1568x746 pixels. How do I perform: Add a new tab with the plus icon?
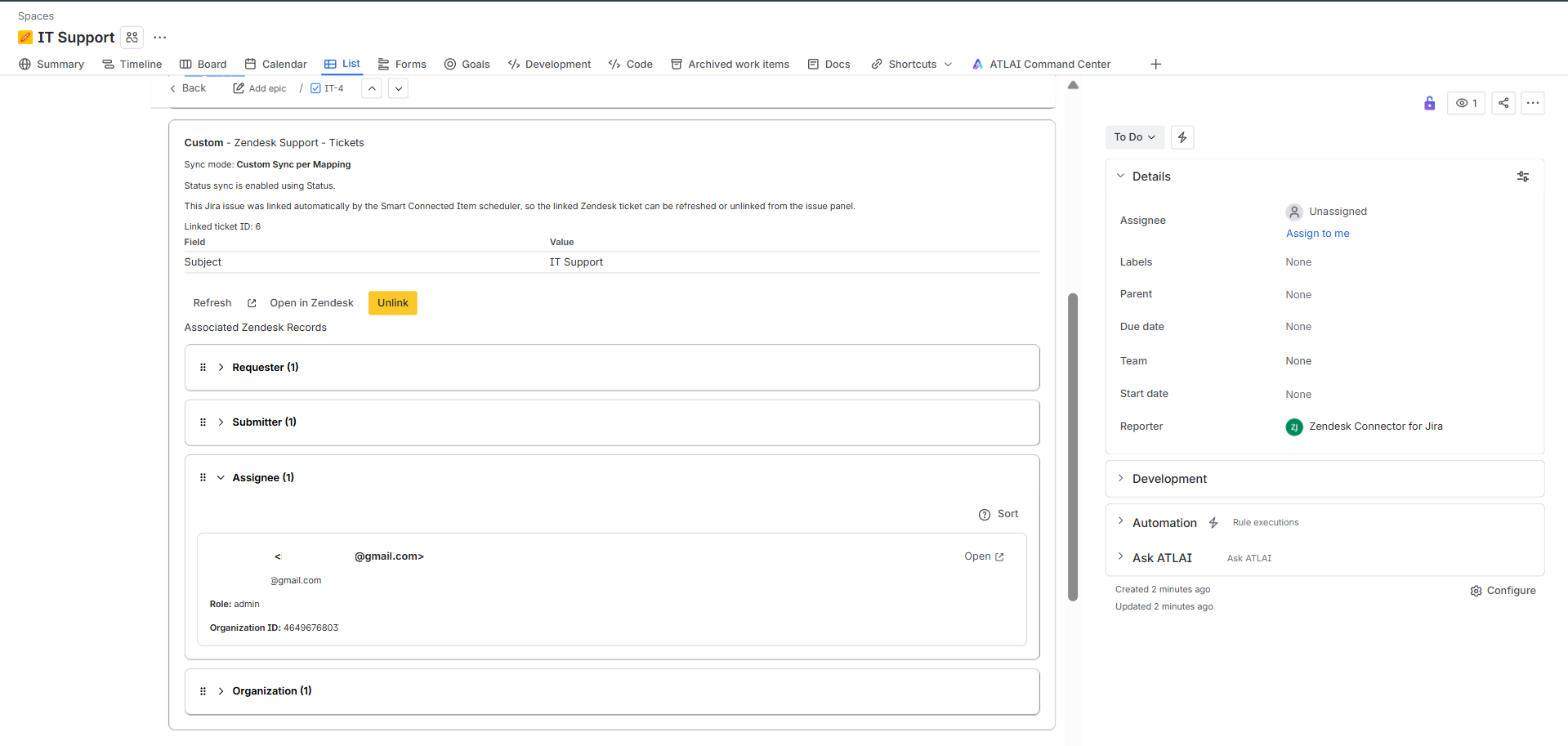coord(1155,65)
